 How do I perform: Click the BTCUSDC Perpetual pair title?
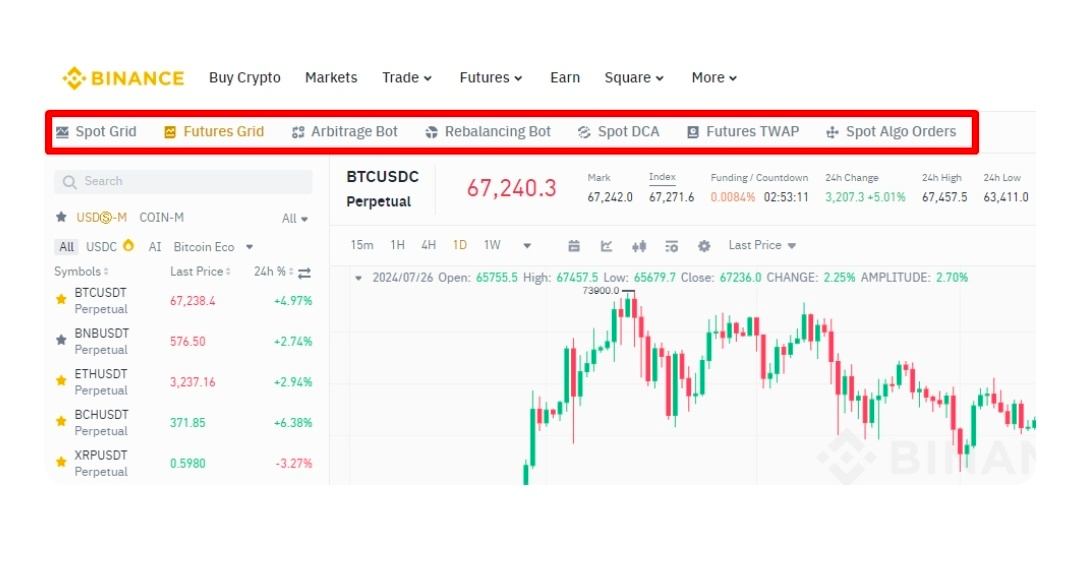pyautogui.click(x=382, y=189)
